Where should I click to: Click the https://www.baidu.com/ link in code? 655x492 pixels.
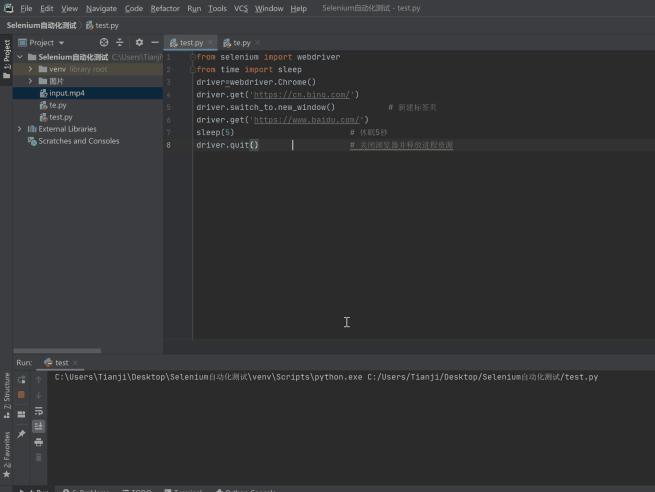point(308,119)
